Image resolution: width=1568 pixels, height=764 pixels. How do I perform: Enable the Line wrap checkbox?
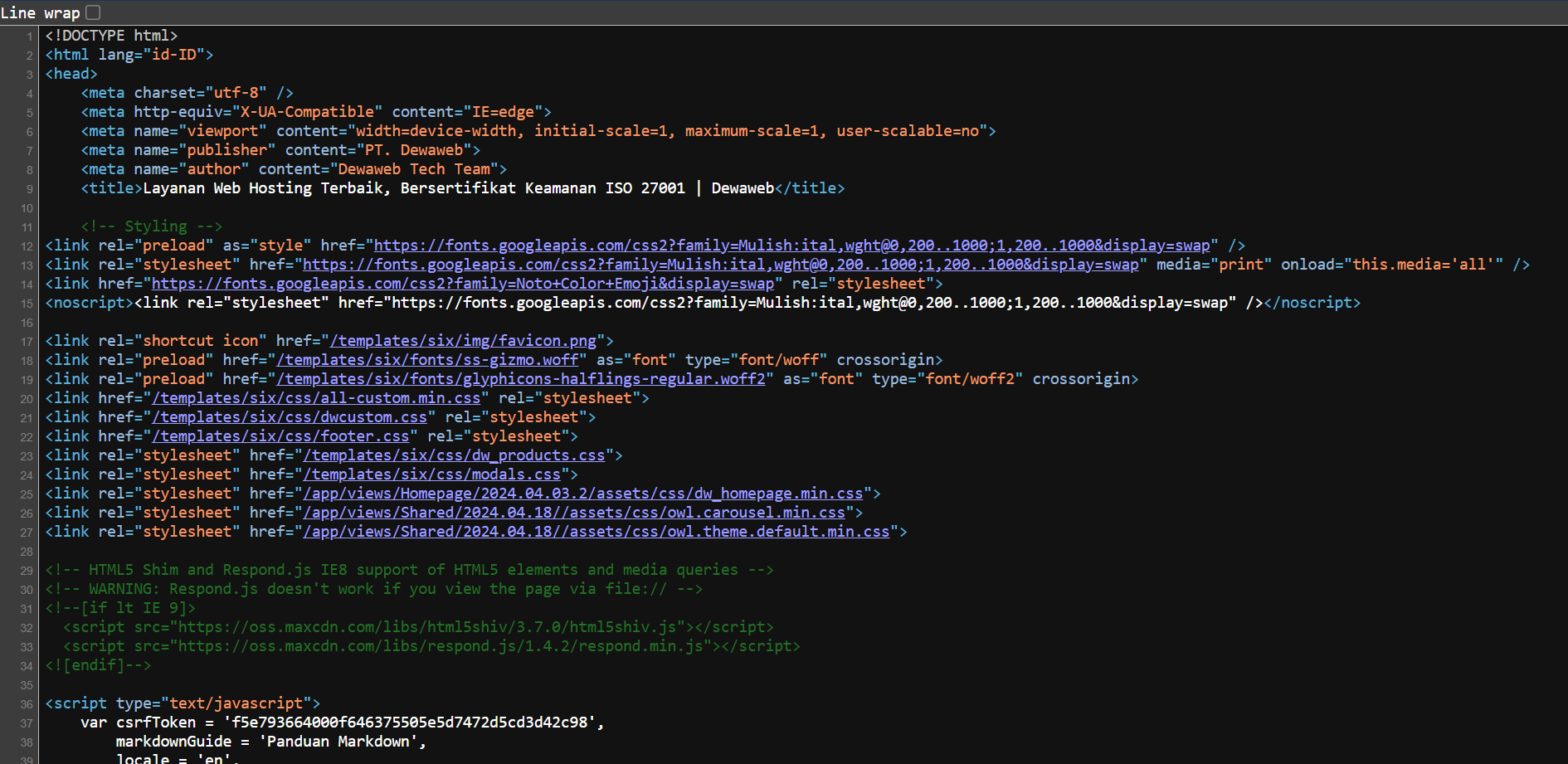pyautogui.click(x=94, y=12)
